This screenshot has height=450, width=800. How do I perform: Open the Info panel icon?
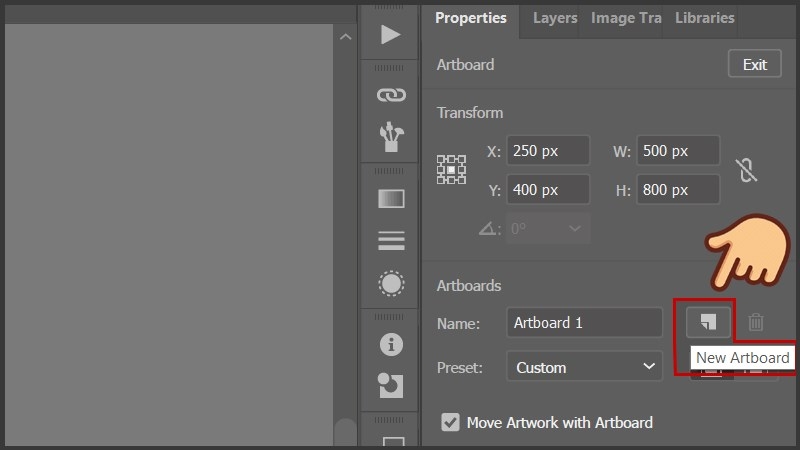point(390,345)
